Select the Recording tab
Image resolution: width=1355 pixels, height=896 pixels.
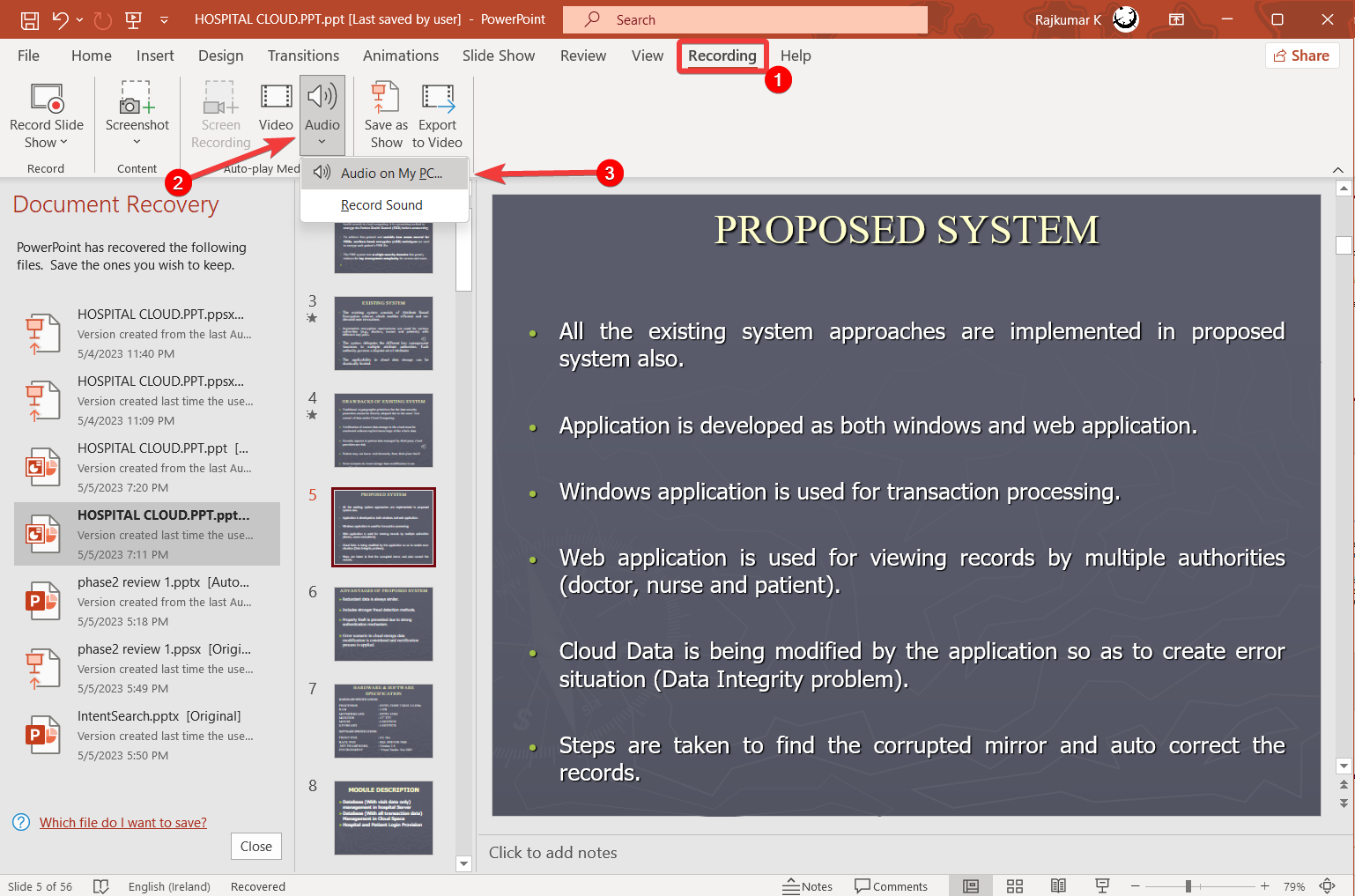(x=722, y=56)
